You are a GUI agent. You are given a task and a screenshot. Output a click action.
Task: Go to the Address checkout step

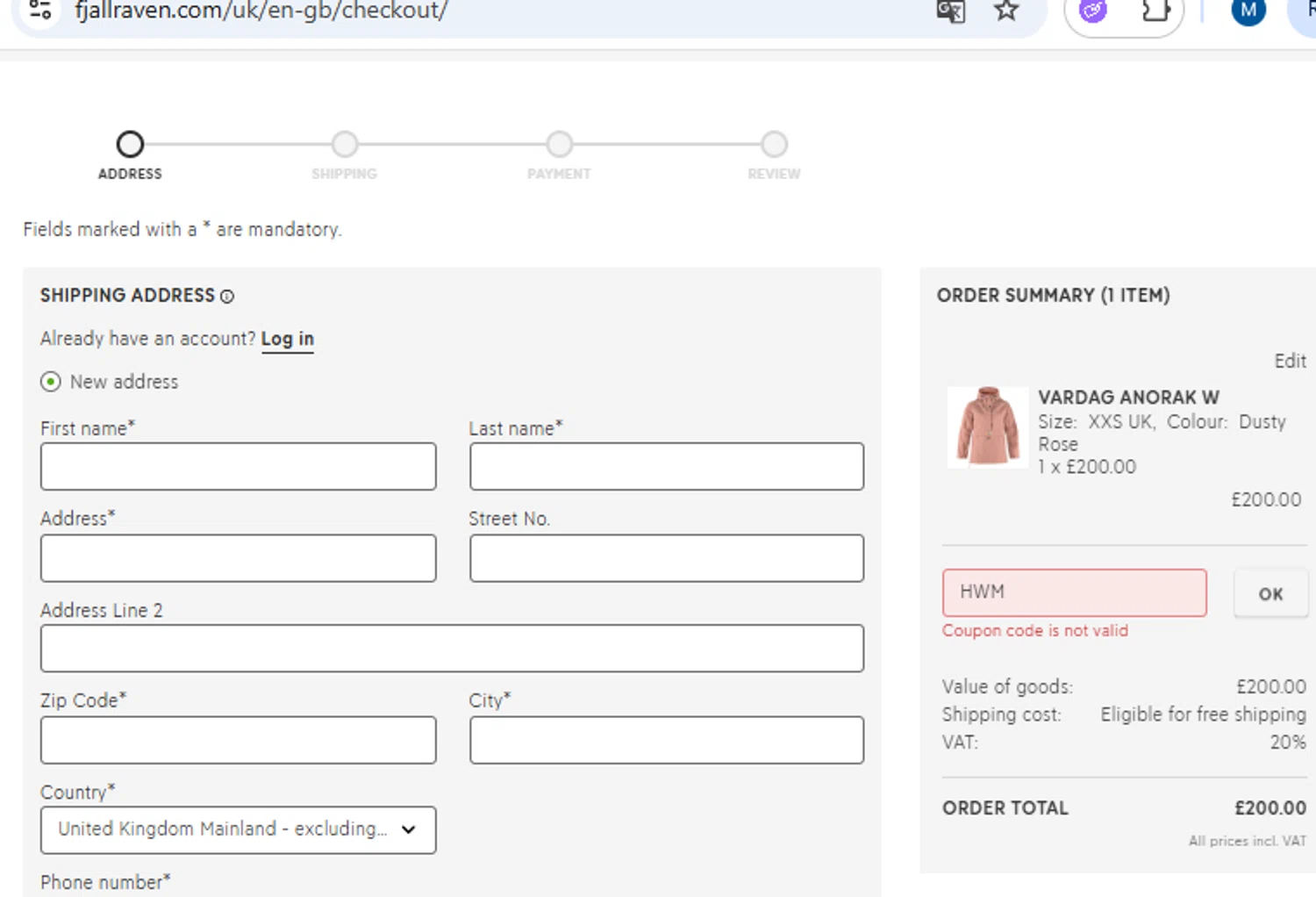point(130,144)
